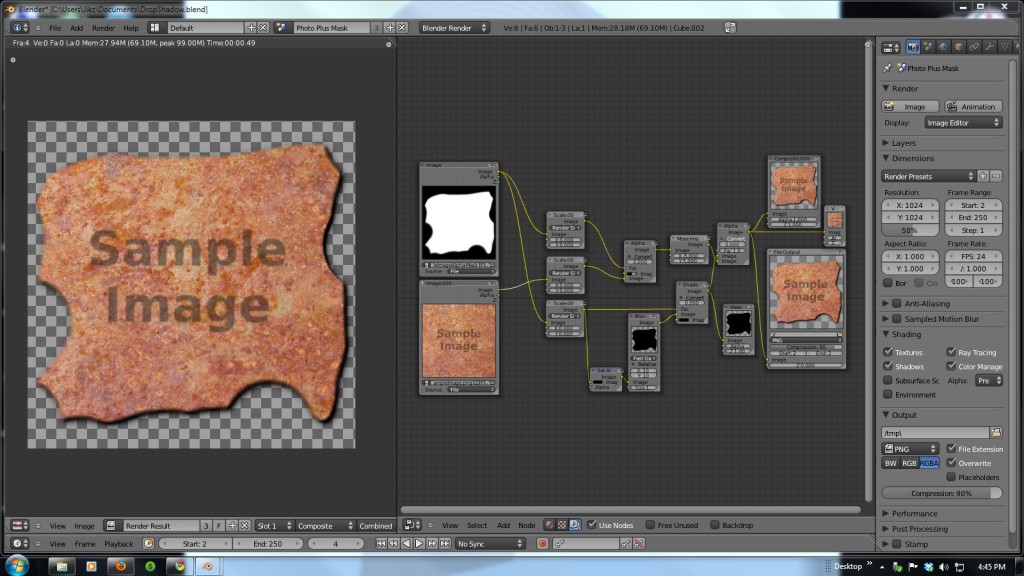Open the File menu
This screenshot has width=1024, height=576.
click(x=56, y=28)
